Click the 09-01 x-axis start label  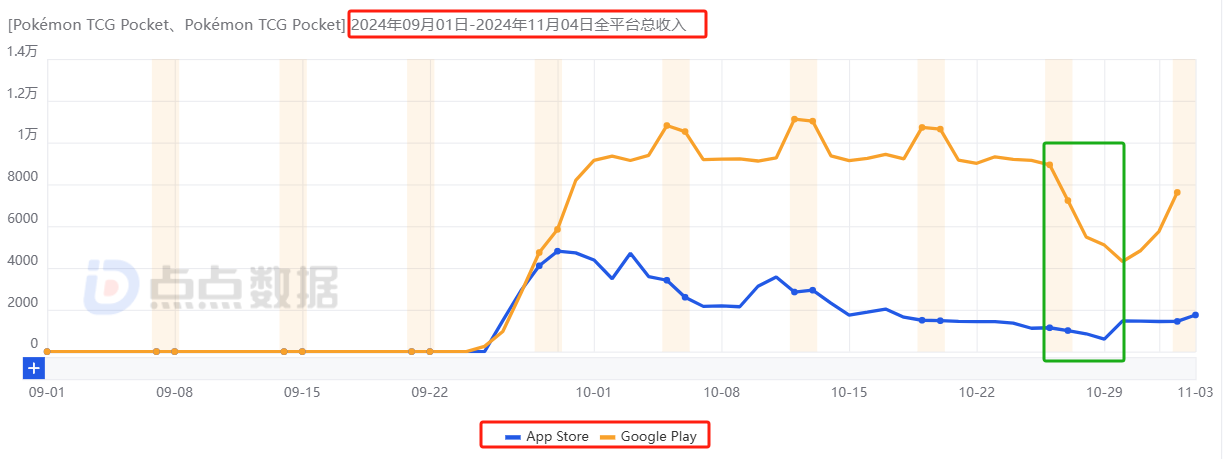[x=47, y=392]
